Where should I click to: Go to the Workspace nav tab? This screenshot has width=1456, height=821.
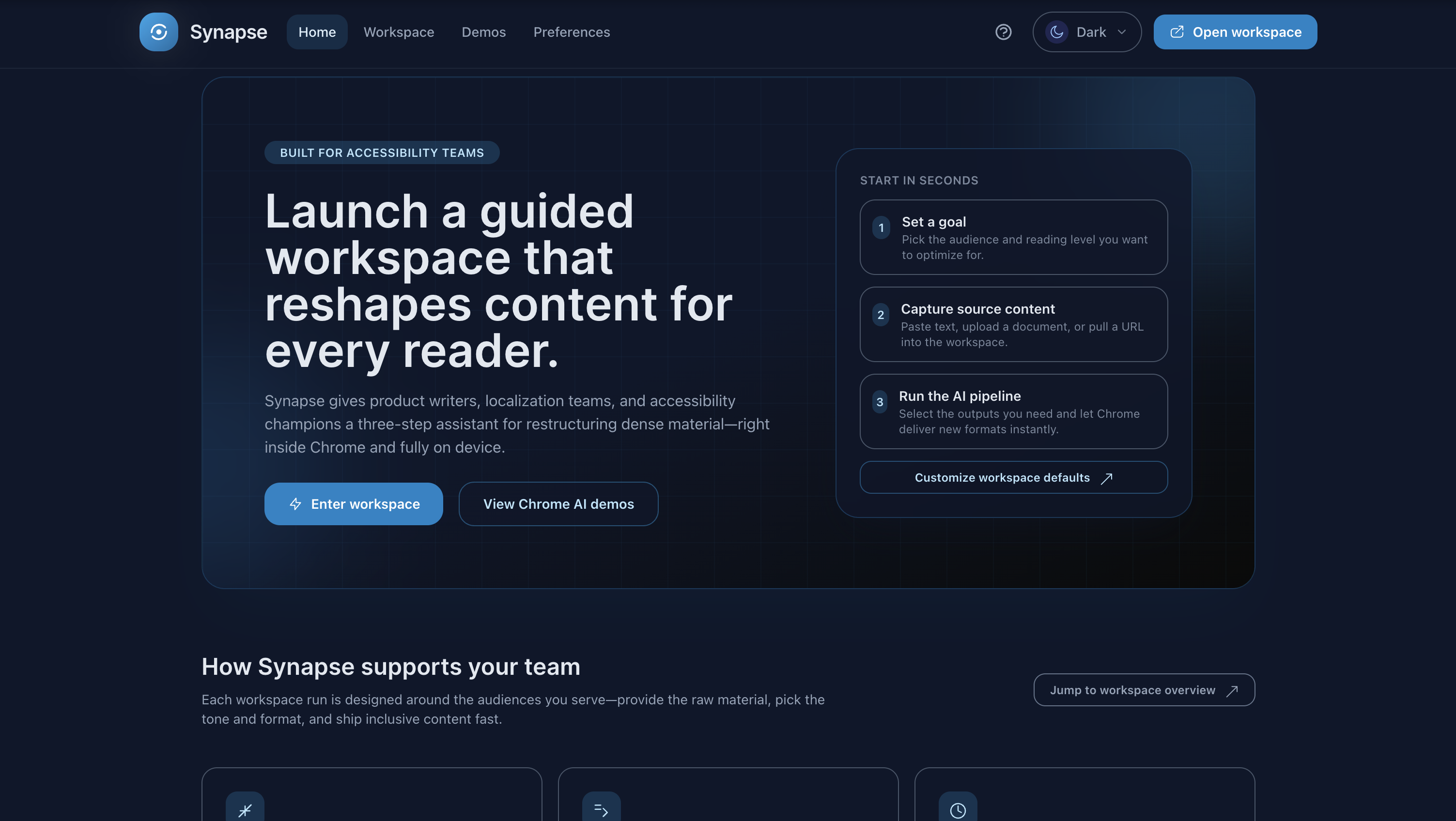pyautogui.click(x=399, y=32)
